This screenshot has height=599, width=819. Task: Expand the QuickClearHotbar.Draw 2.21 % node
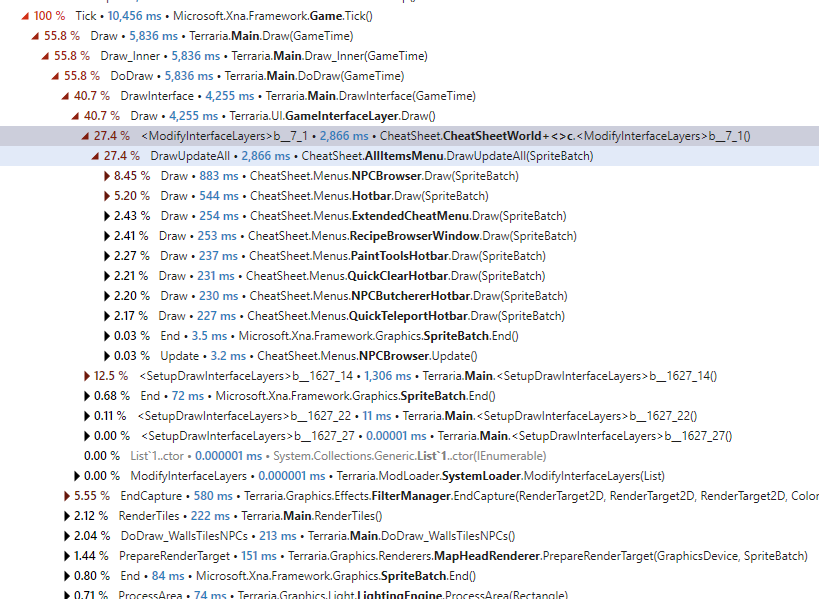[107, 276]
